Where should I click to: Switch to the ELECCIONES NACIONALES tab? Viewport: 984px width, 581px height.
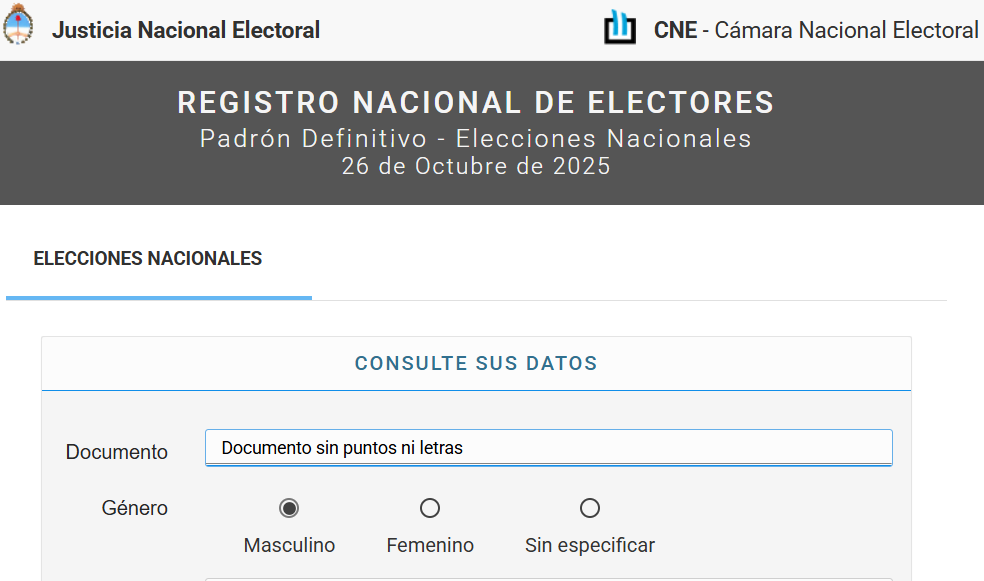(147, 258)
